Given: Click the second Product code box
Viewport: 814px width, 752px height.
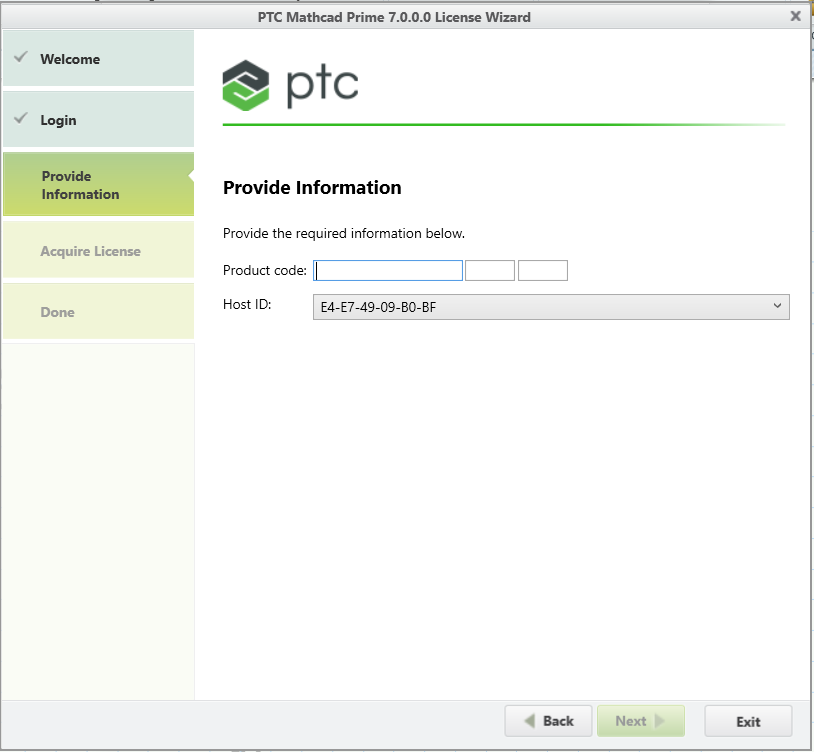Looking at the screenshot, I should (x=490, y=271).
